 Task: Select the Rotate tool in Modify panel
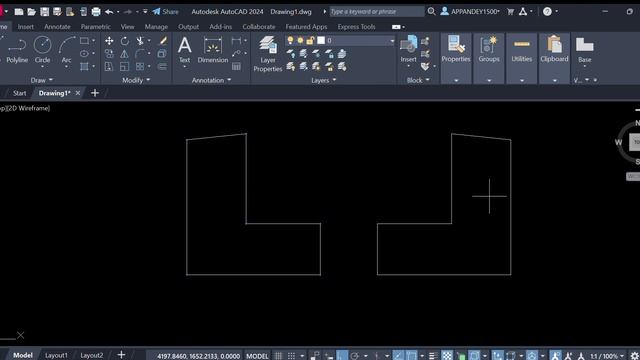pyautogui.click(x=124, y=41)
